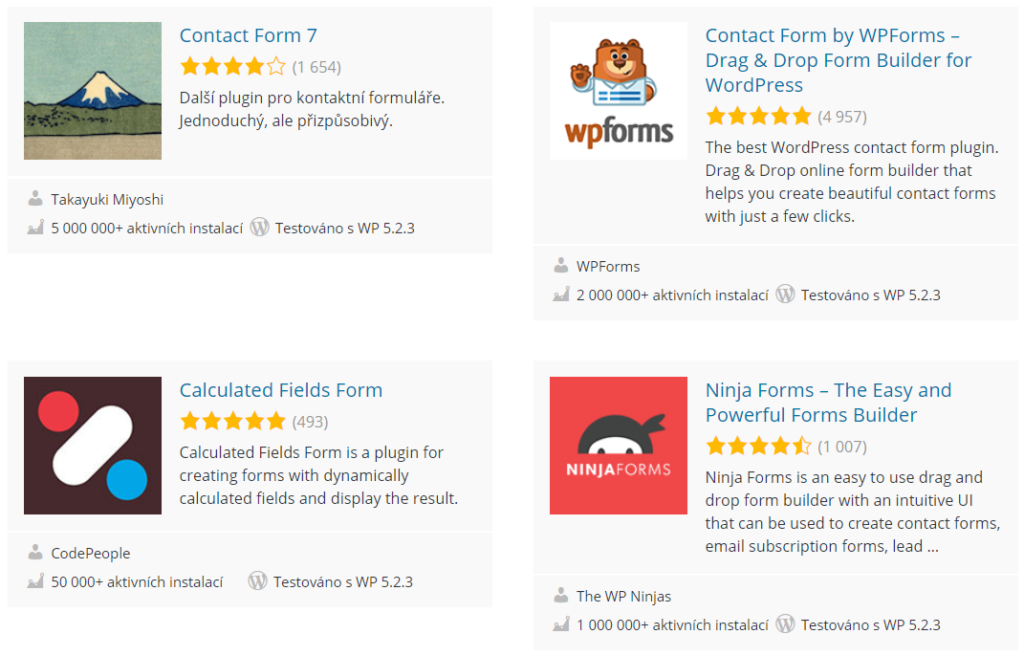Open the Contact Form 7 Mount Fuji thumbnail
The width and height of the screenshot is (1024, 656).
coord(93,91)
